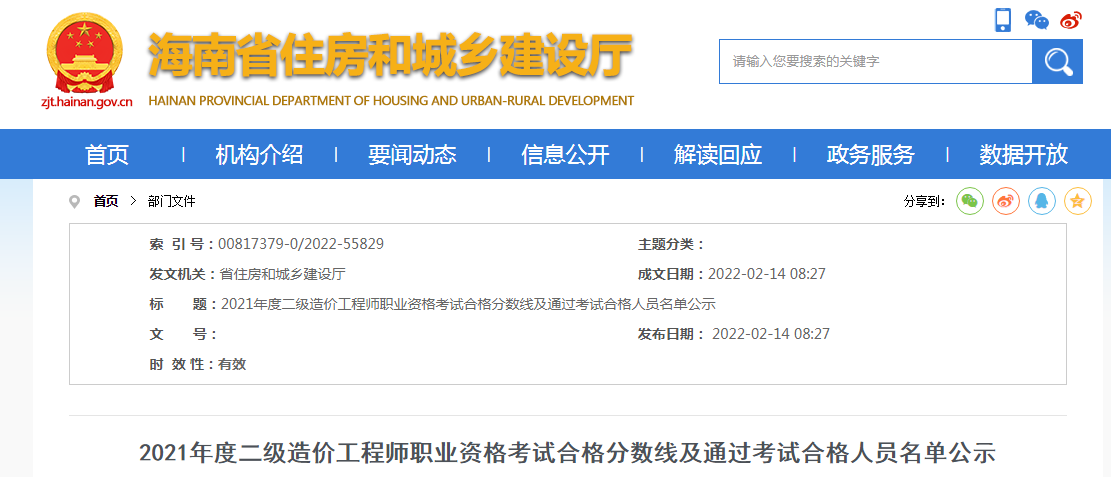Click the 时效性 有效 value

(232, 365)
